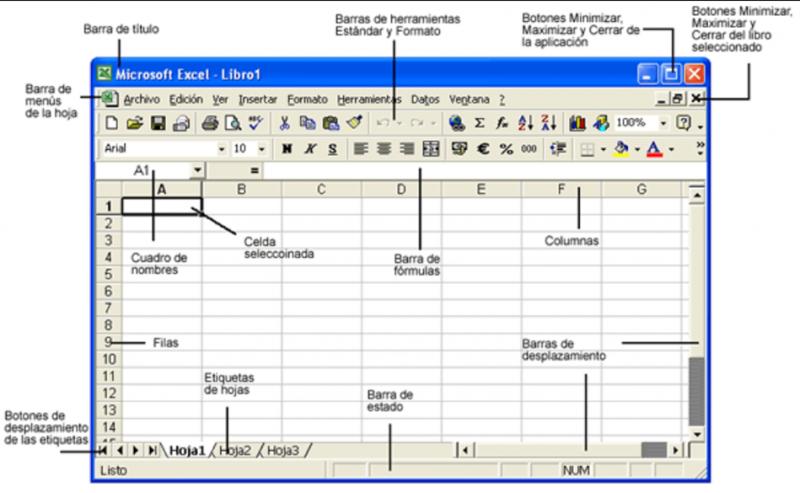This screenshot has width=800, height=493.
Task: Apply Percent style icon
Action: click(x=506, y=149)
